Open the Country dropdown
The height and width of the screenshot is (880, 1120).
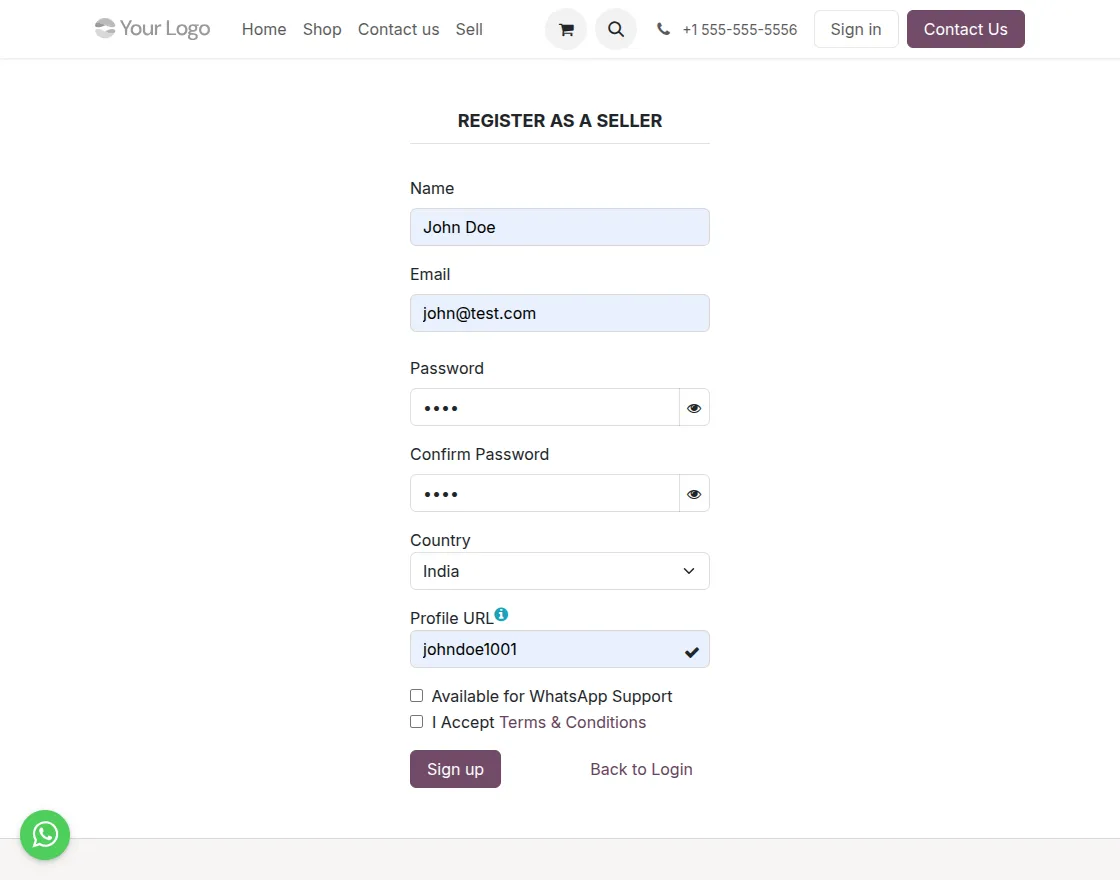pyautogui.click(x=560, y=571)
